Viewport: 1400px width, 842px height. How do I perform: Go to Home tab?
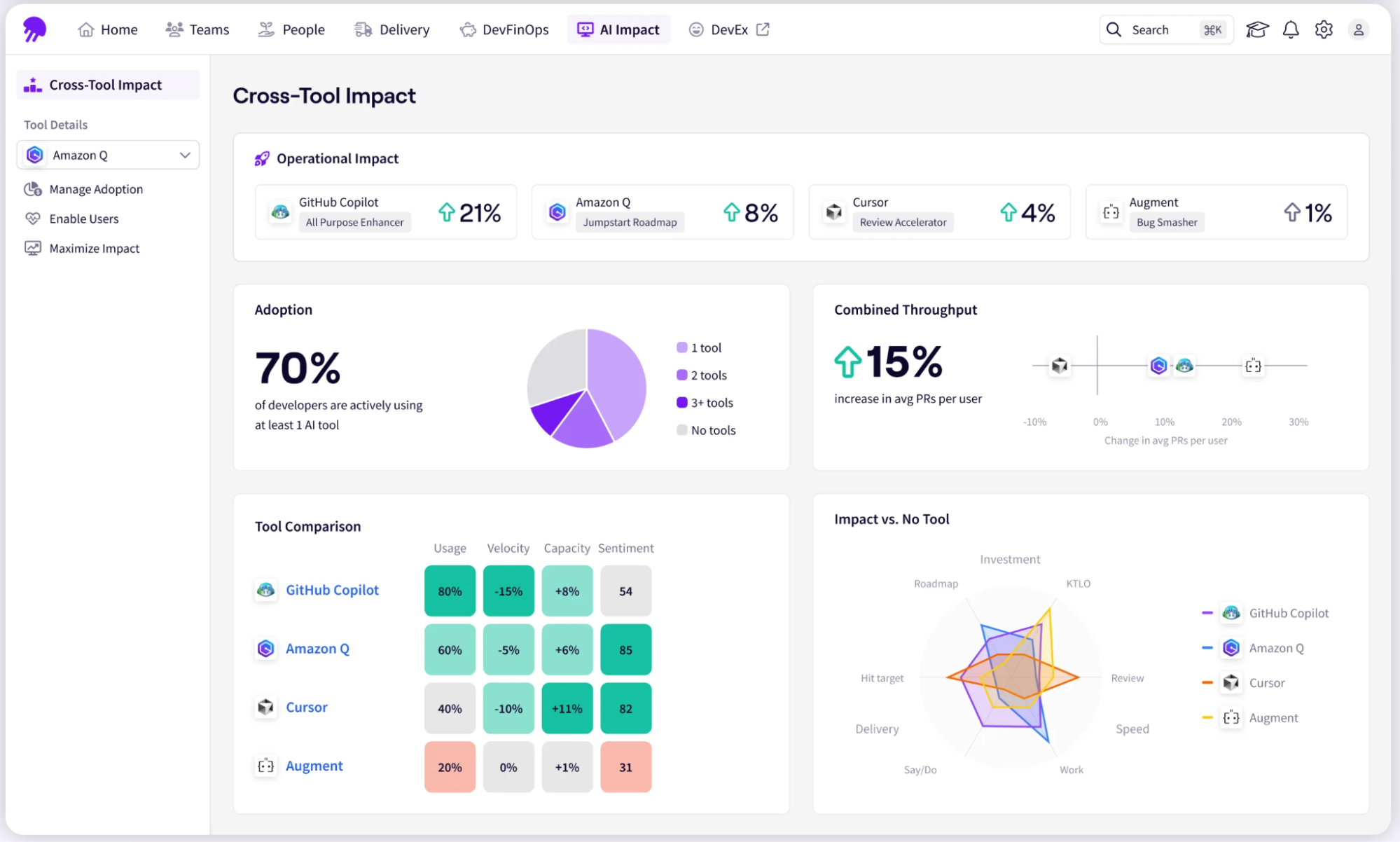click(x=107, y=29)
